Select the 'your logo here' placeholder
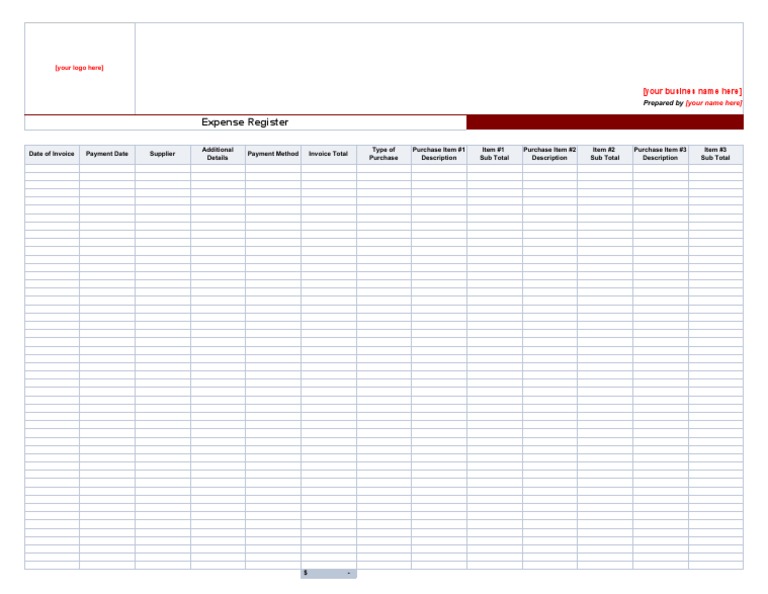This screenshot has width=768, height=594. (x=79, y=68)
